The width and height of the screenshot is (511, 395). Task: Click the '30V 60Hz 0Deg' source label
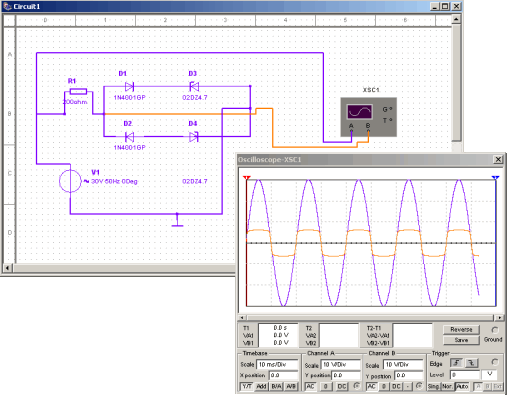(114, 181)
